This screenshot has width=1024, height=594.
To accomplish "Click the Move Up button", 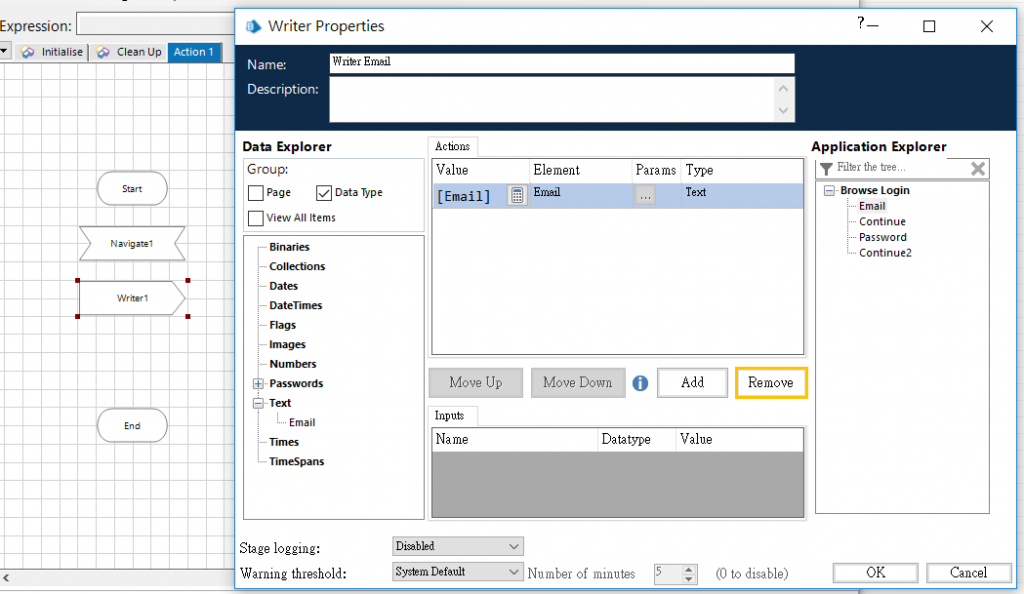I will (x=475, y=383).
